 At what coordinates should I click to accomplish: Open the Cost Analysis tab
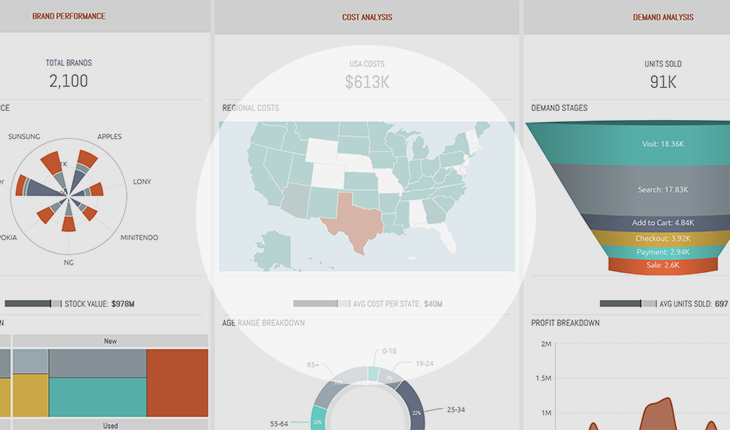pyautogui.click(x=367, y=17)
